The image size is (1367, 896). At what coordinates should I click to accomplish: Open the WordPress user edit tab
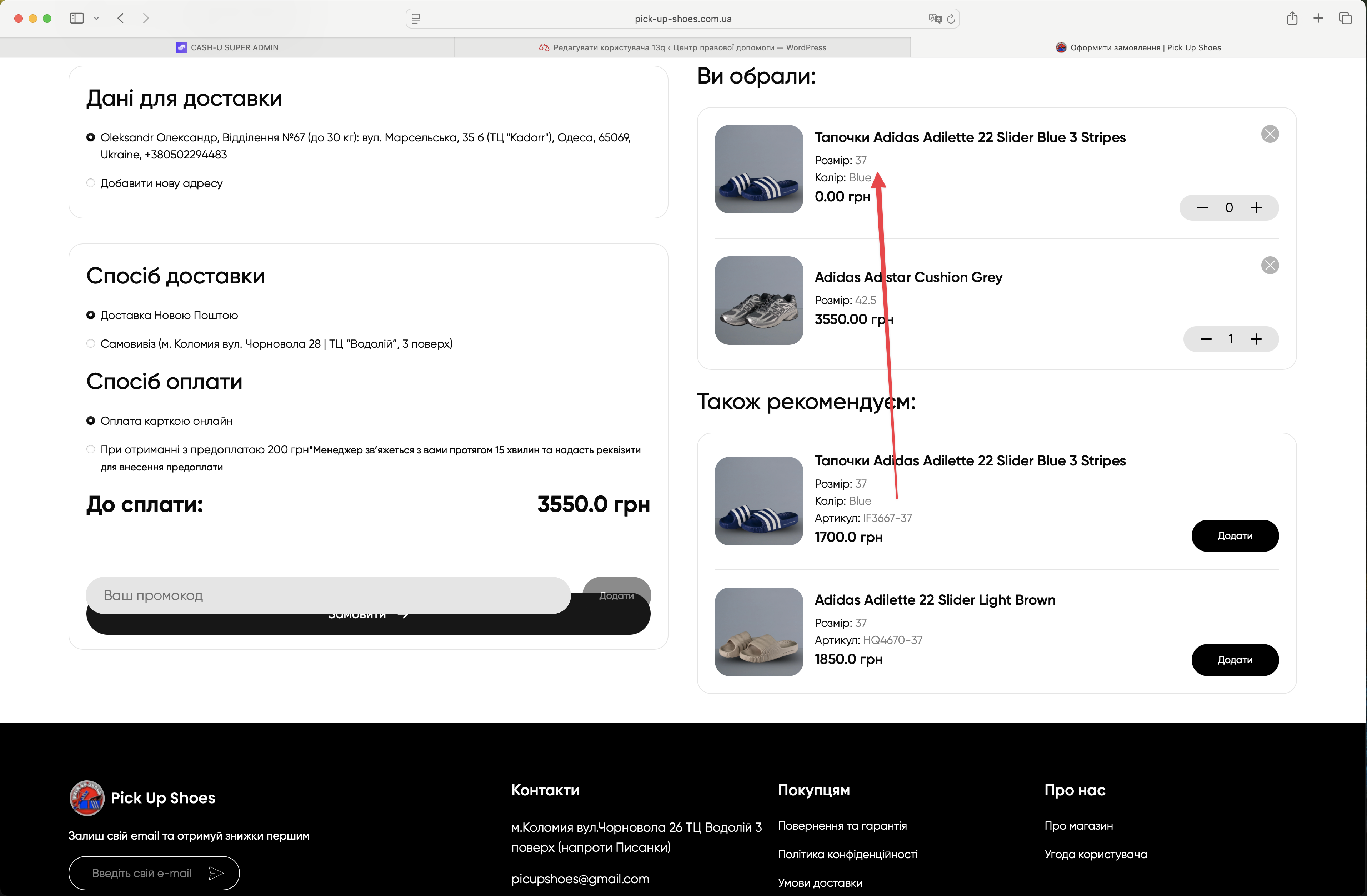[682, 47]
